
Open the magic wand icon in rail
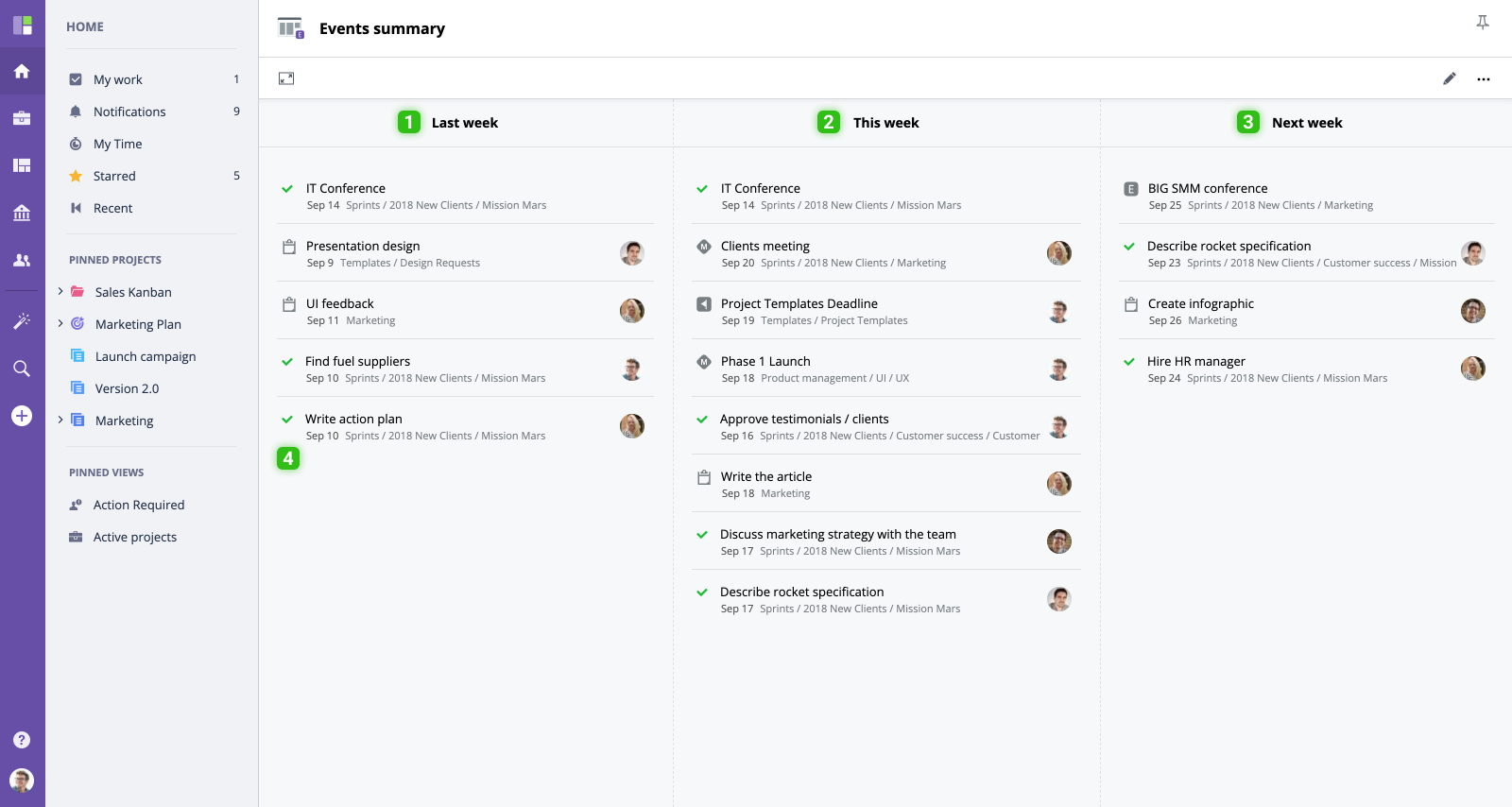(x=22, y=321)
